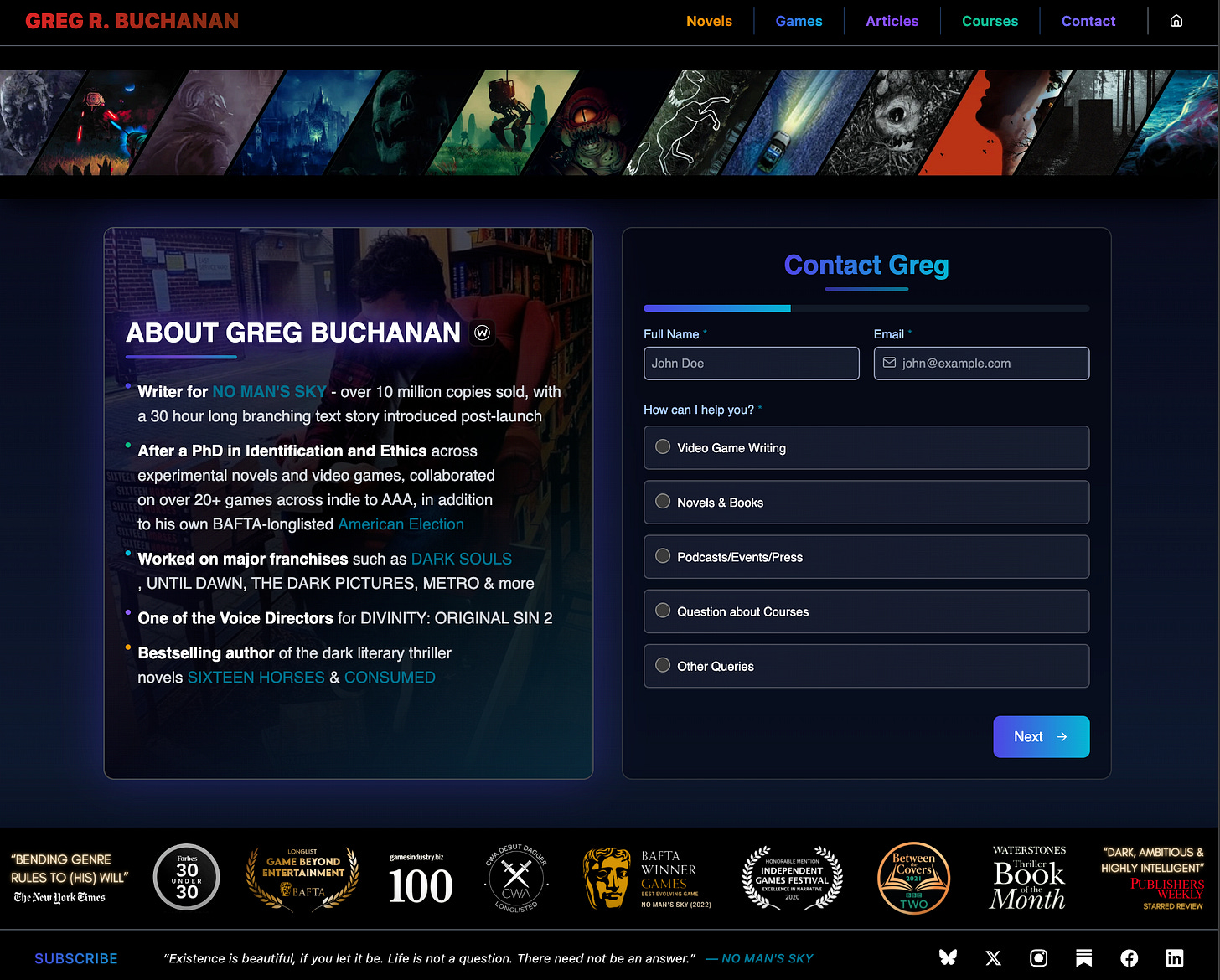Follow the DARK SOULS link
The height and width of the screenshot is (980, 1220).
[461, 559]
